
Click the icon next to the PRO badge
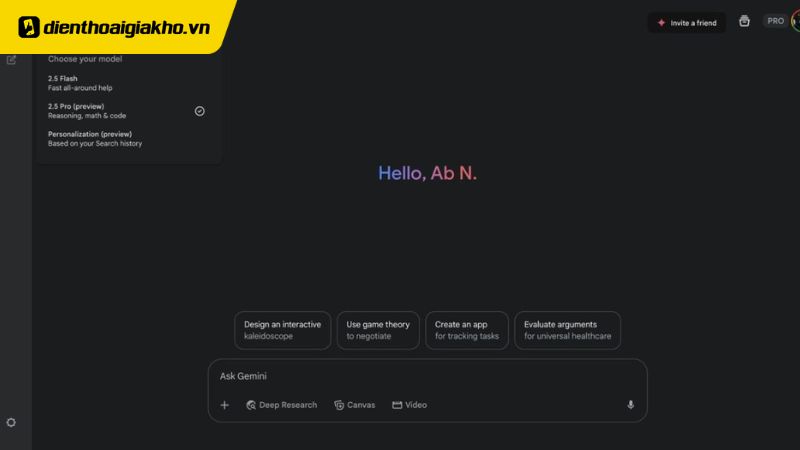744,21
